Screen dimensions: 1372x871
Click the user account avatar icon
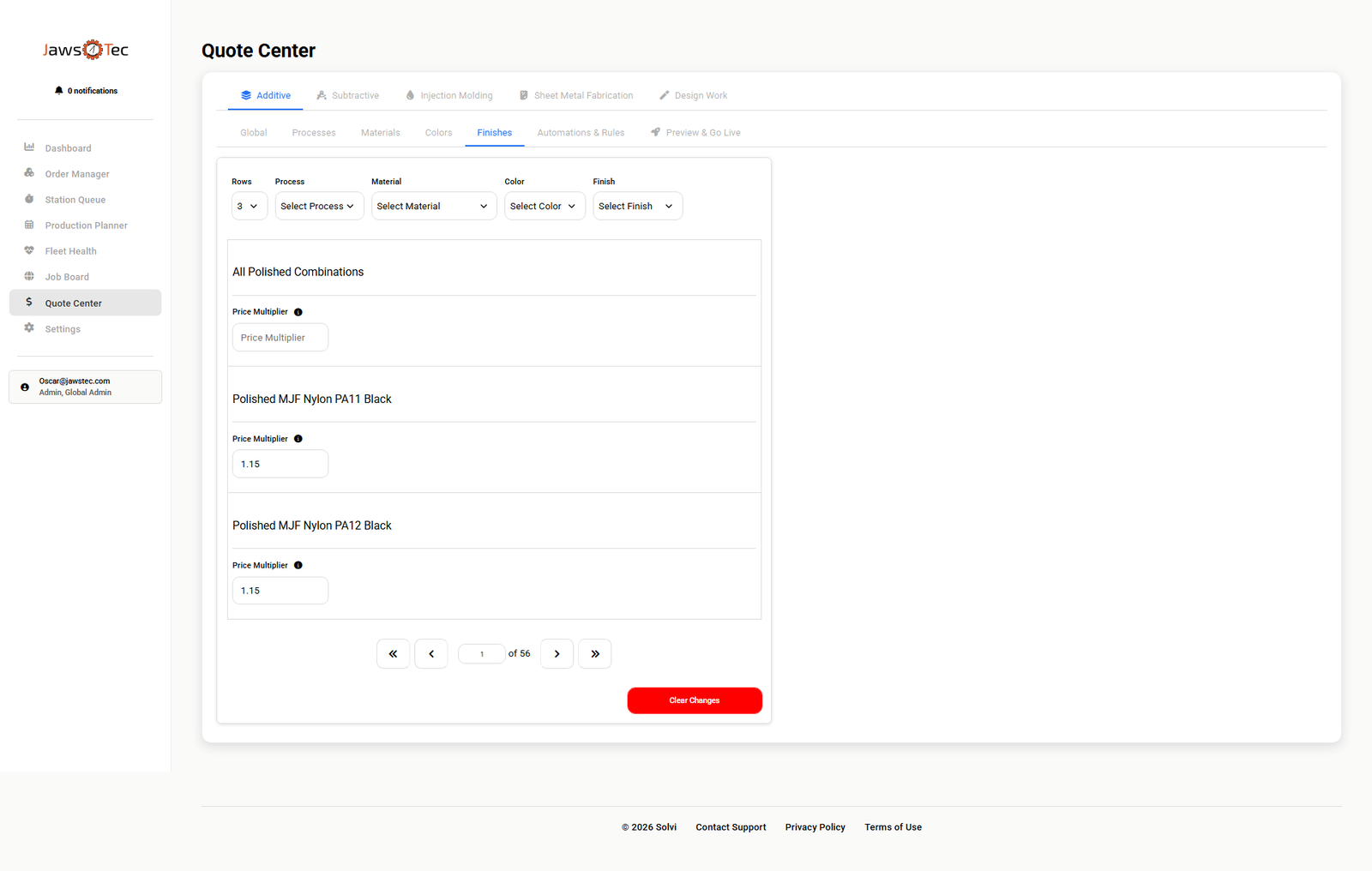[x=25, y=387]
